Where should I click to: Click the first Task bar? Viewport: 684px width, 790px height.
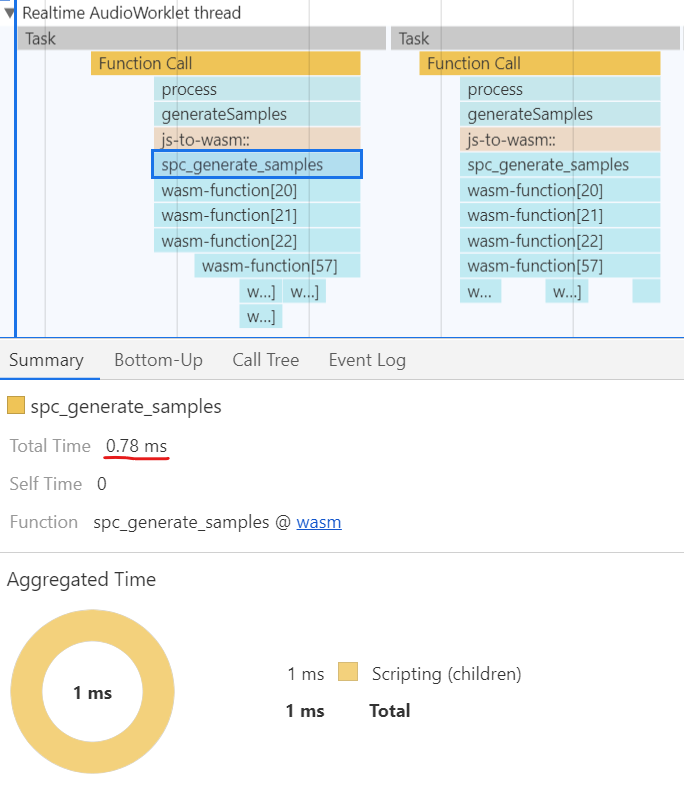(x=202, y=38)
